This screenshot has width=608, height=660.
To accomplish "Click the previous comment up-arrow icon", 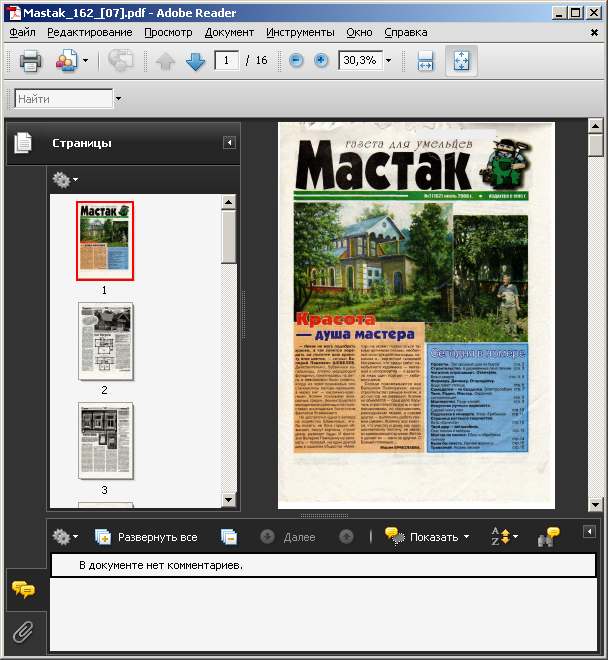I will pyautogui.click(x=346, y=537).
